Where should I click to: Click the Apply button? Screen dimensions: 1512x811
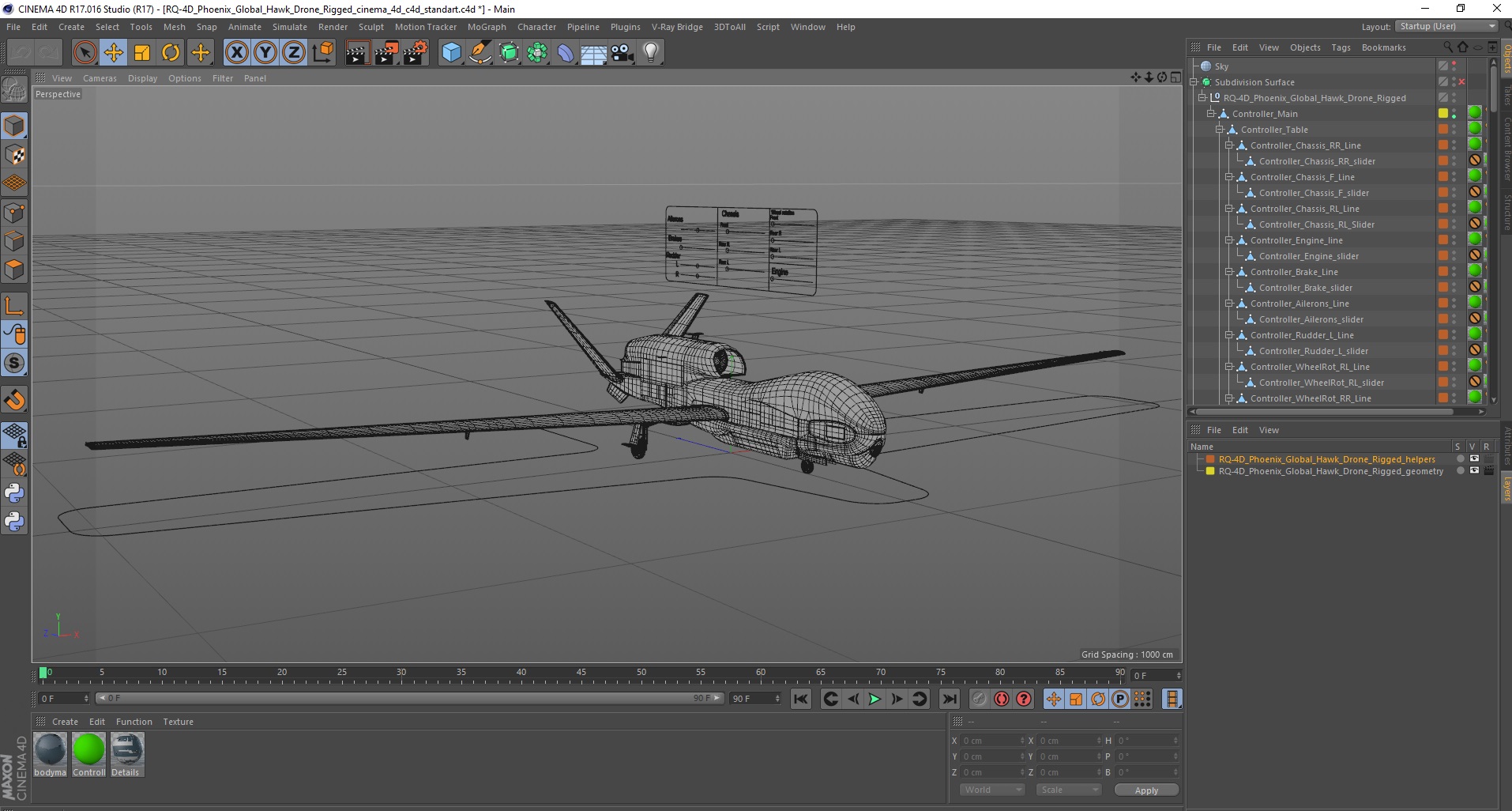click(1146, 790)
